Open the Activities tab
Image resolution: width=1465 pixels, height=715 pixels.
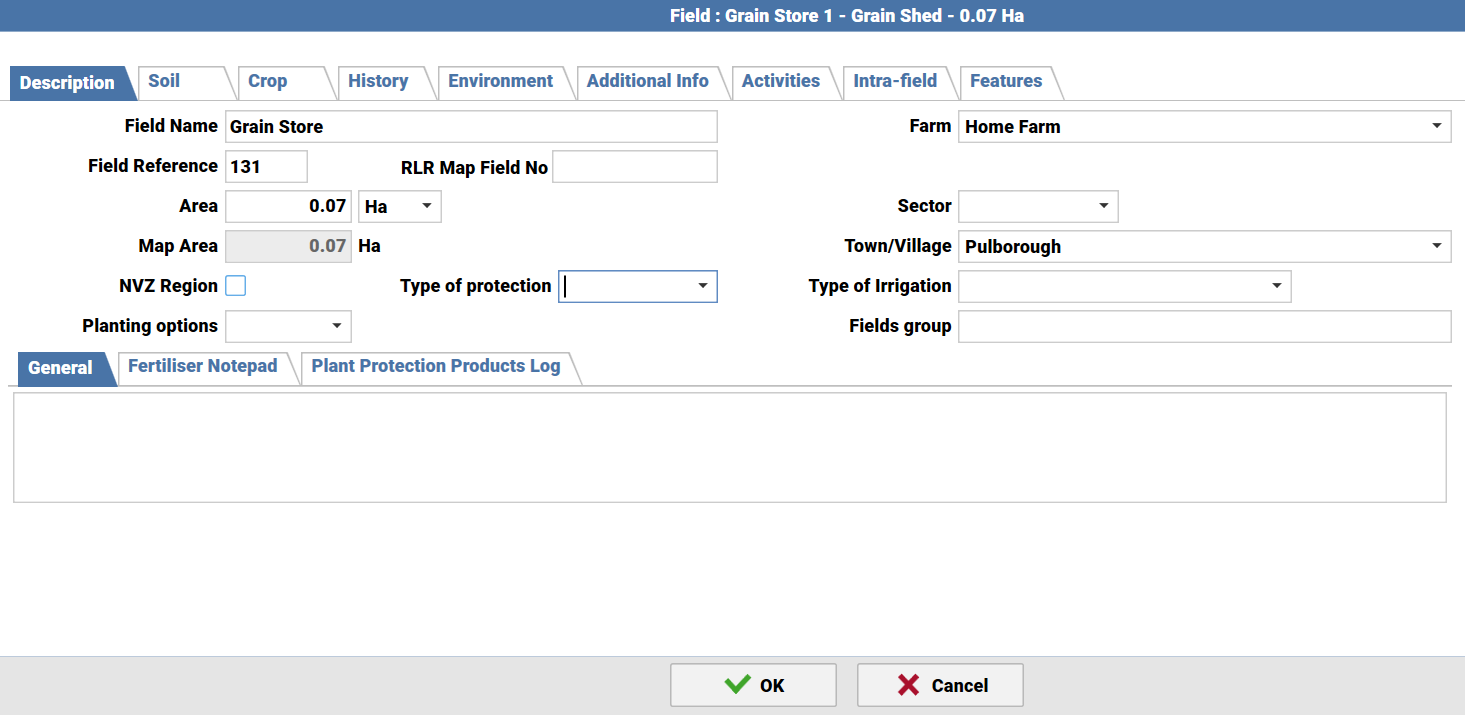click(781, 81)
